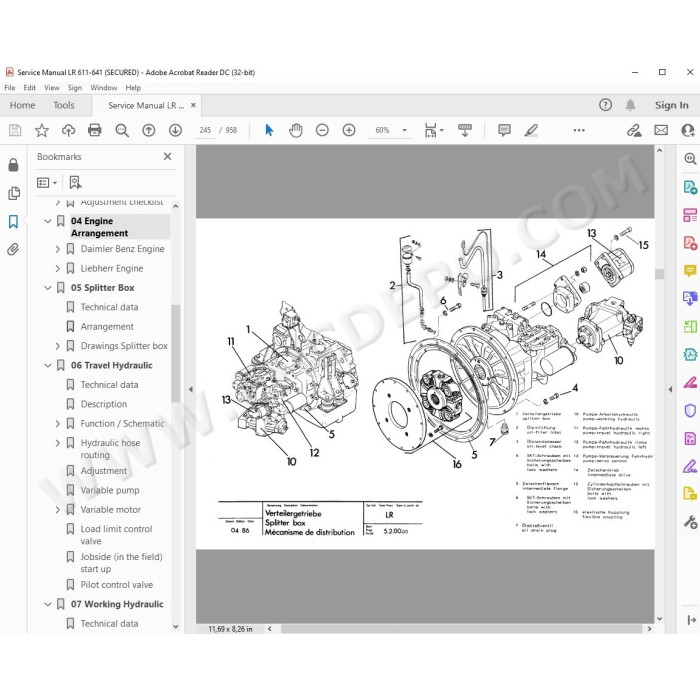Screen dimensions: 700x700
Task: Collapse the 04 Engine Arrangement bookmark
Action: pyautogui.click(x=48, y=221)
